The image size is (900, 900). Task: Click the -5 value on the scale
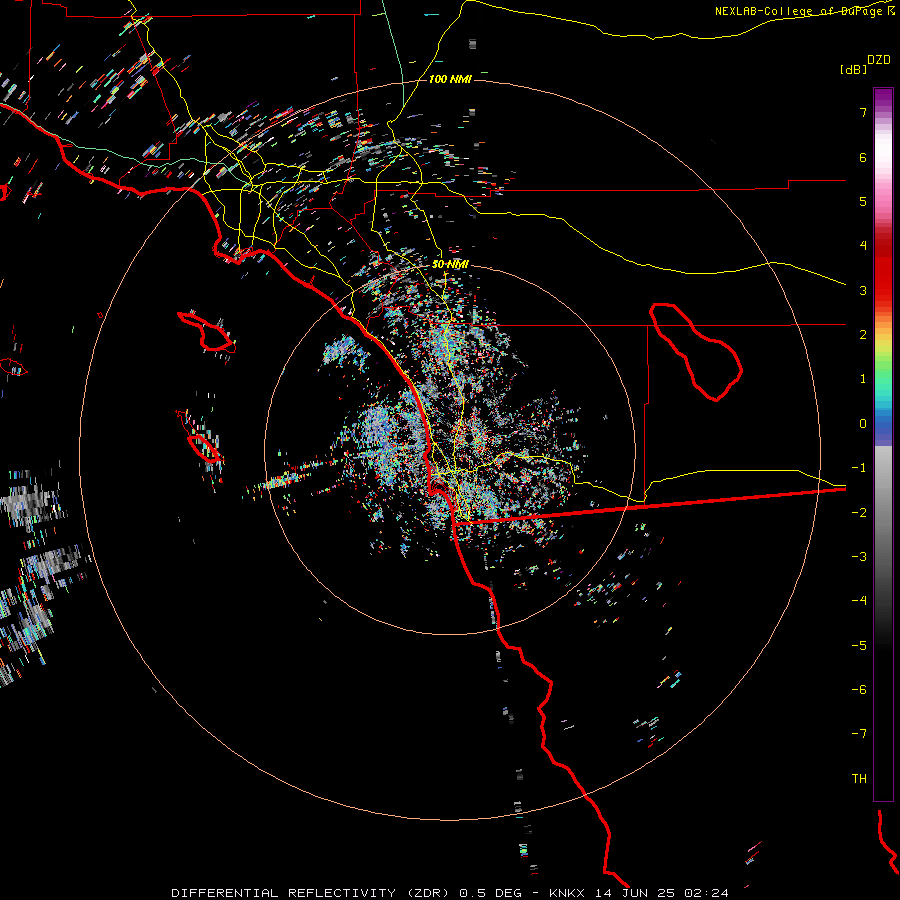click(859, 646)
